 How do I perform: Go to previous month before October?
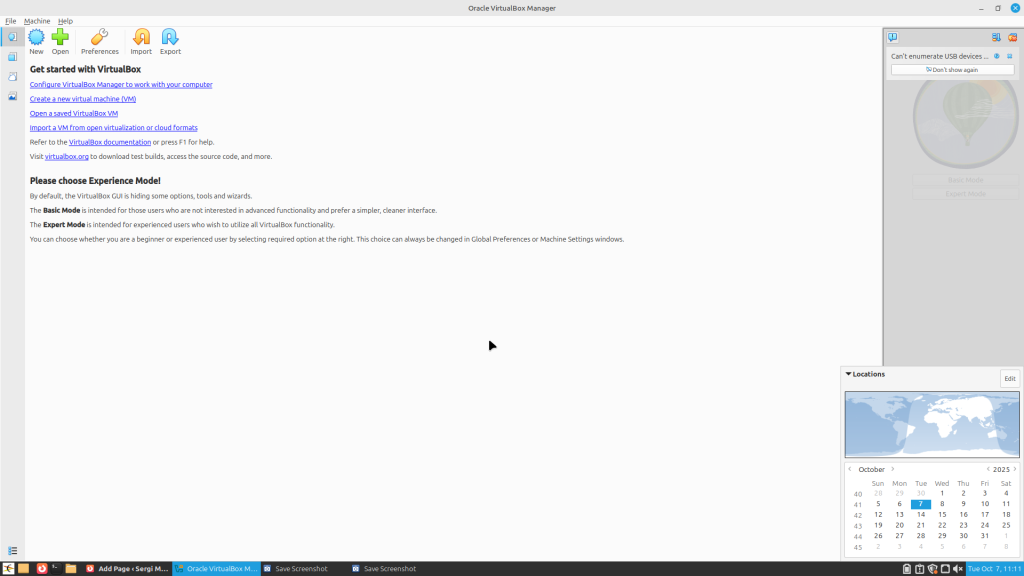click(850, 469)
